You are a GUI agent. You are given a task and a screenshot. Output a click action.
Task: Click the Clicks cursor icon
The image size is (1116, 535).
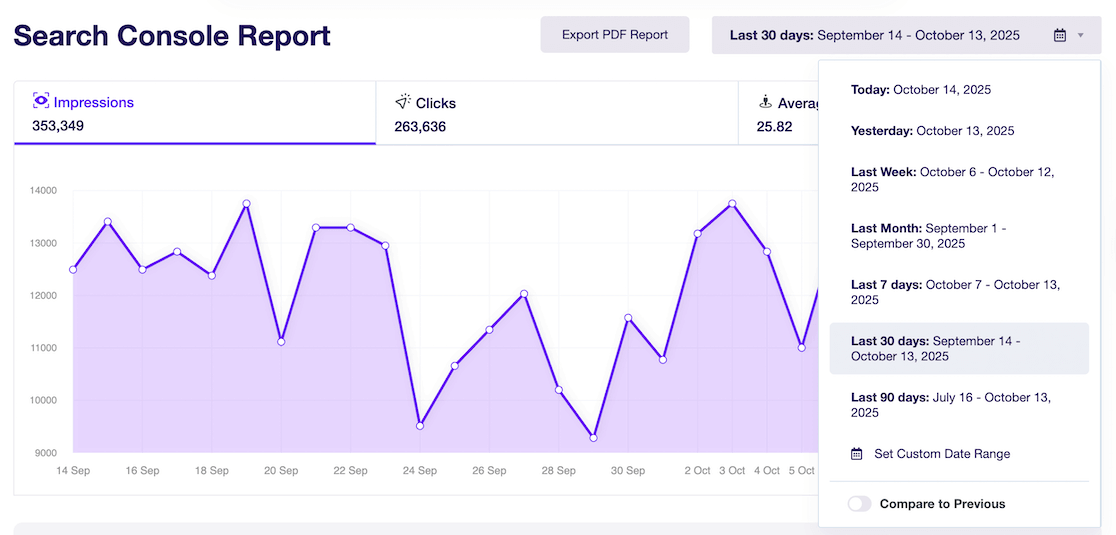coord(403,102)
